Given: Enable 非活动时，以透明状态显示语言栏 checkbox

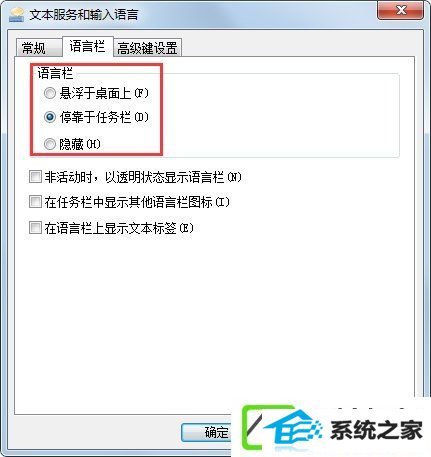Looking at the screenshot, I should (x=35, y=177).
